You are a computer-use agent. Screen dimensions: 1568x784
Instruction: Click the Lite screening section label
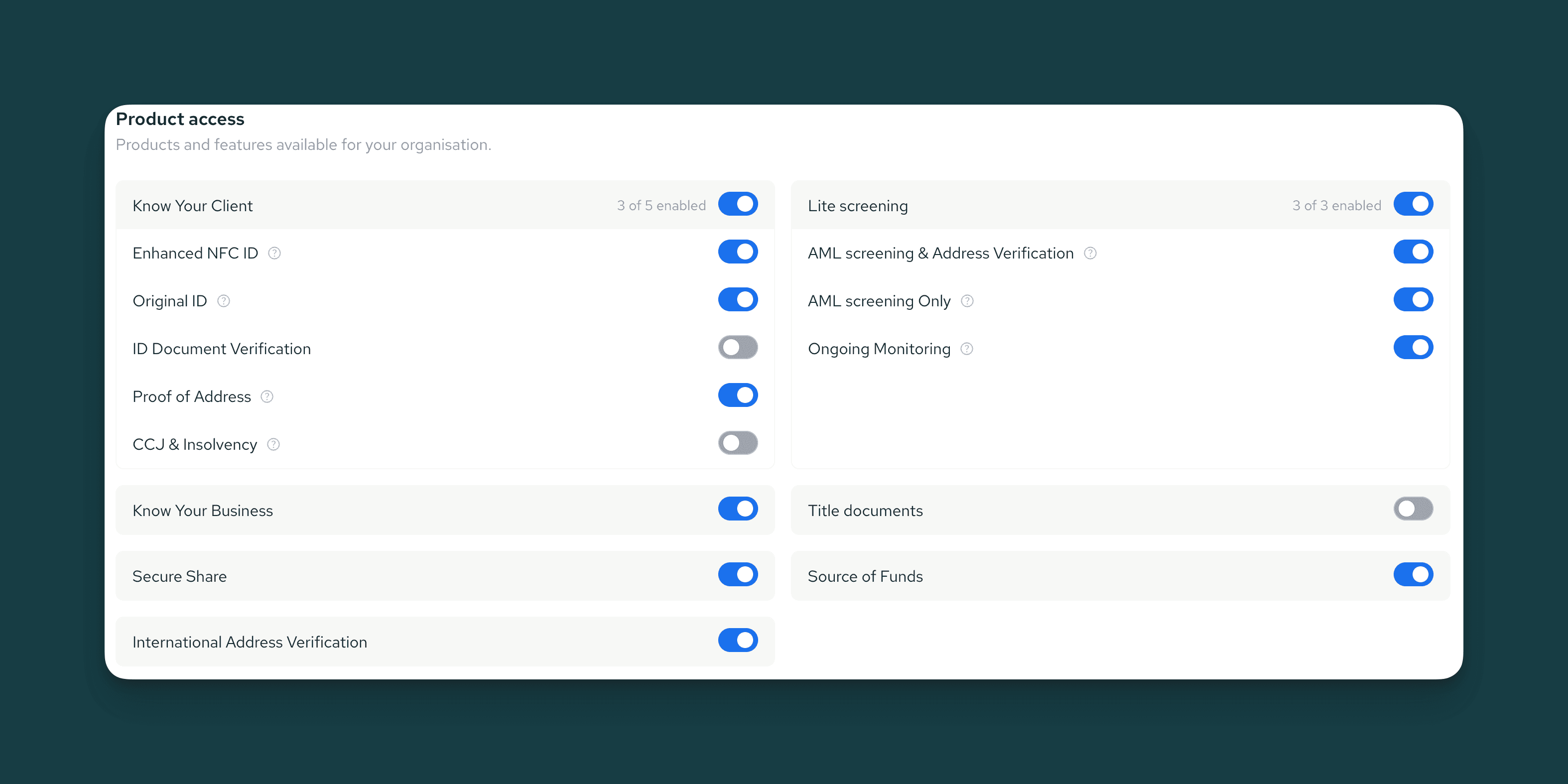[857, 206]
